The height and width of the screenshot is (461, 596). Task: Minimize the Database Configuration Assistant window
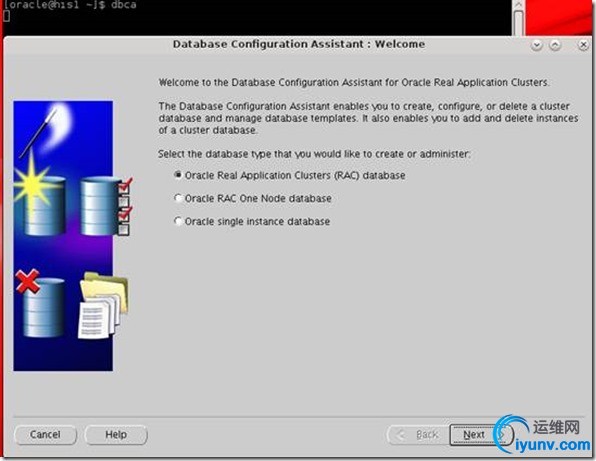point(537,45)
